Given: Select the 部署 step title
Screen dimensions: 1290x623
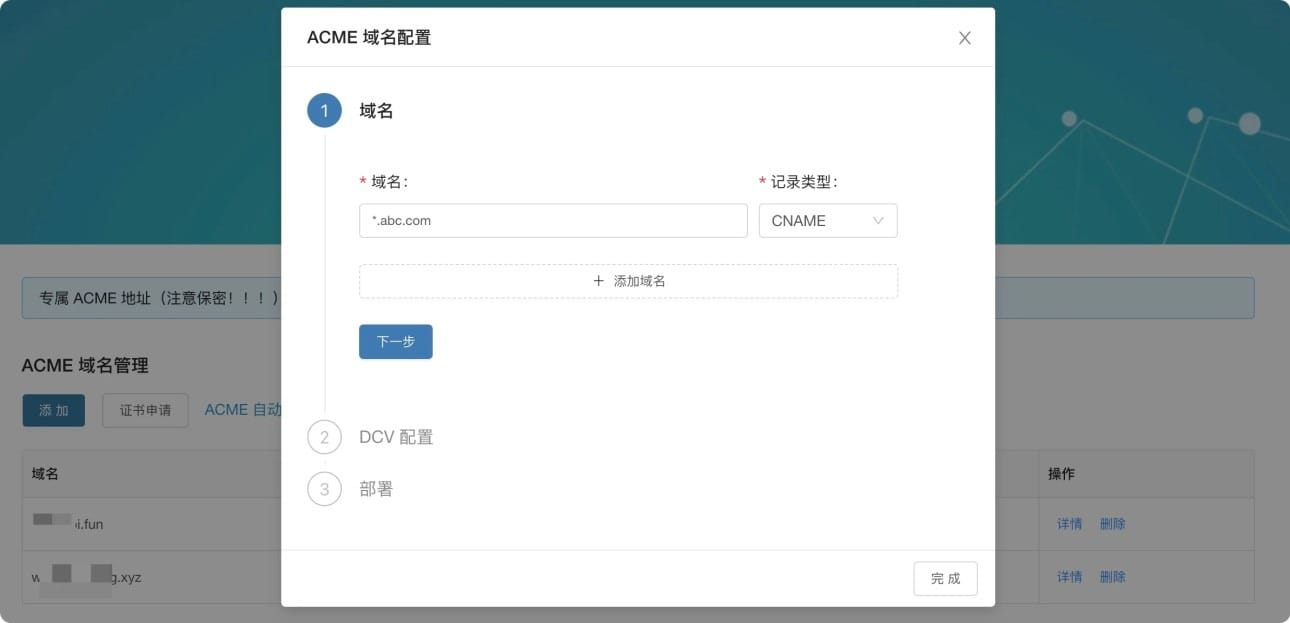Looking at the screenshot, I should (x=376, y=489).
